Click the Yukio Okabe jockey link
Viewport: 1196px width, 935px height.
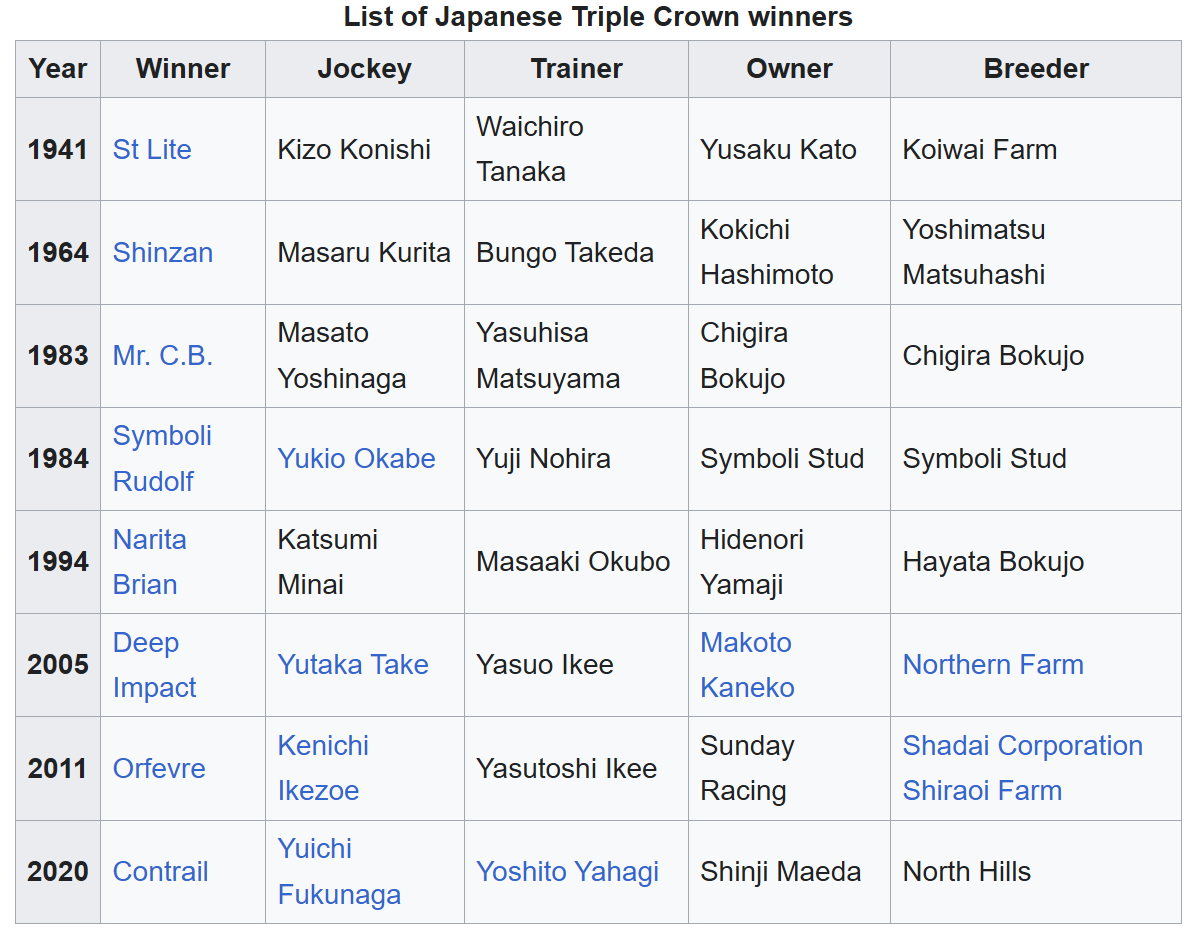click(x=356, y=458)
